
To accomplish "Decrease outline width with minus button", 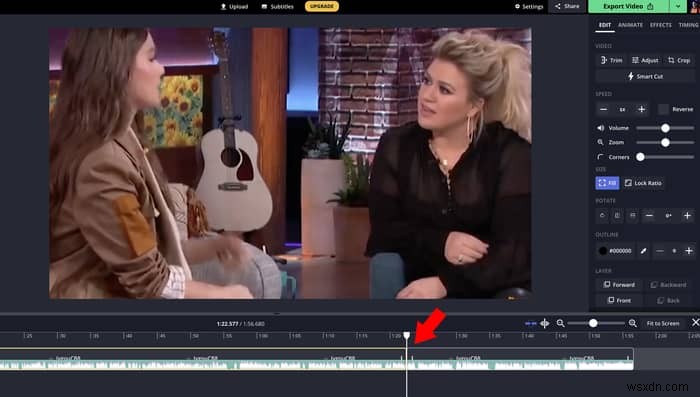I will 660,251.
